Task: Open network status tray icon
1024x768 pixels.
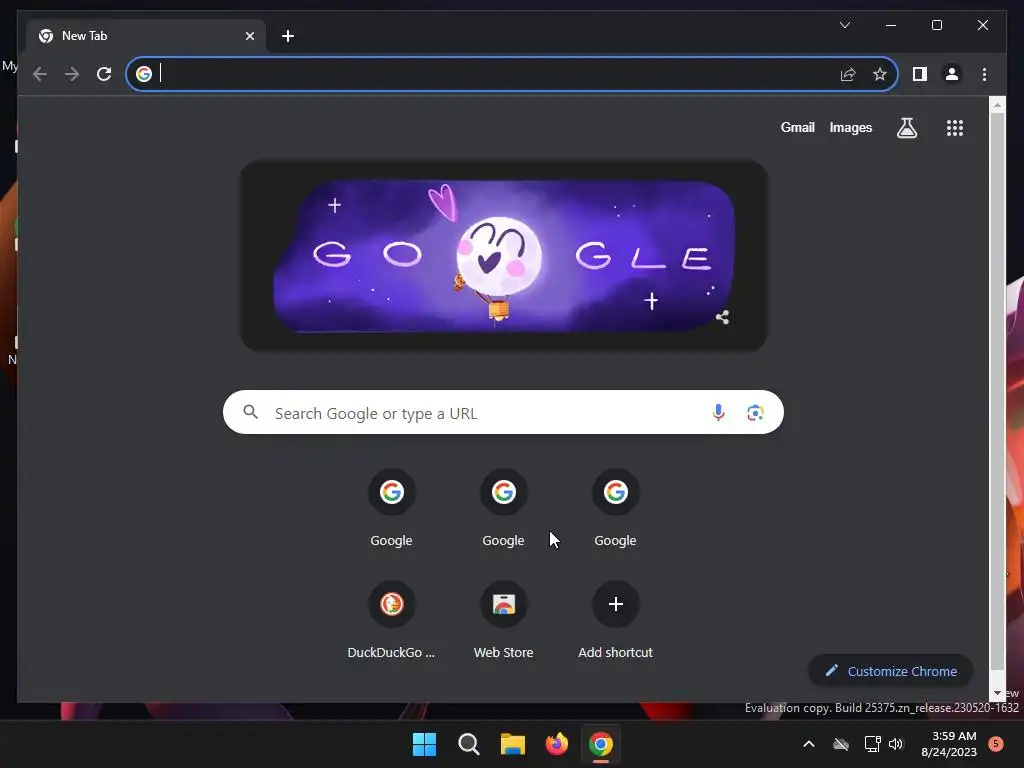Action: [x=872, y=744]
